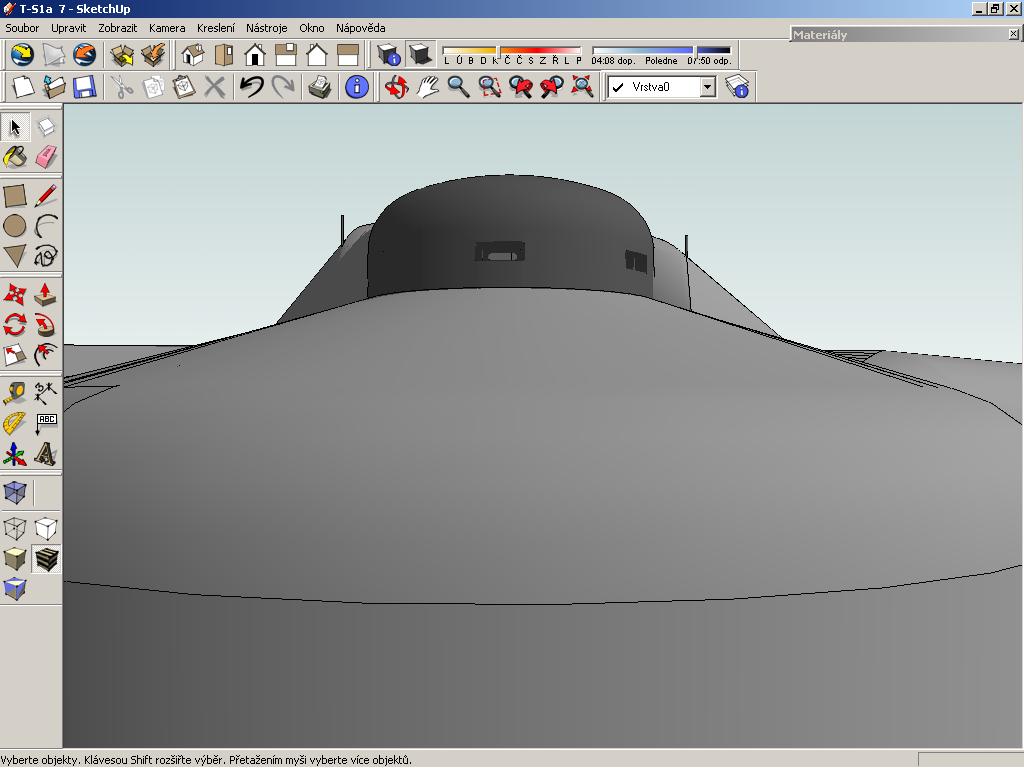Select the Protractor tool
The height and width of the screenshot is (768, 1024).
pos(15,423)
